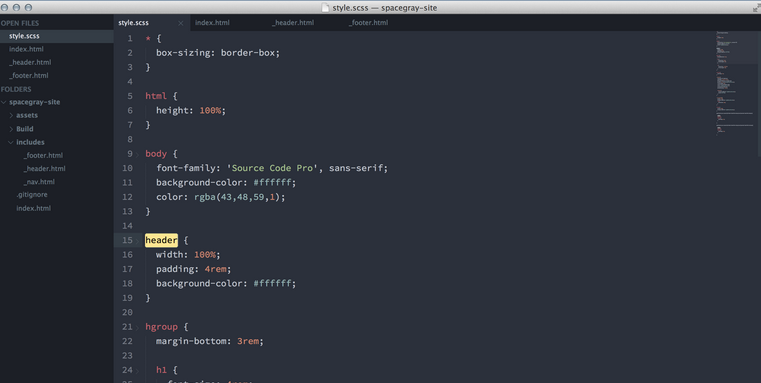The width and height of the screenshot is (761, 383).
Task: Click line number 20 in the gutter
Action: (127, 312)
